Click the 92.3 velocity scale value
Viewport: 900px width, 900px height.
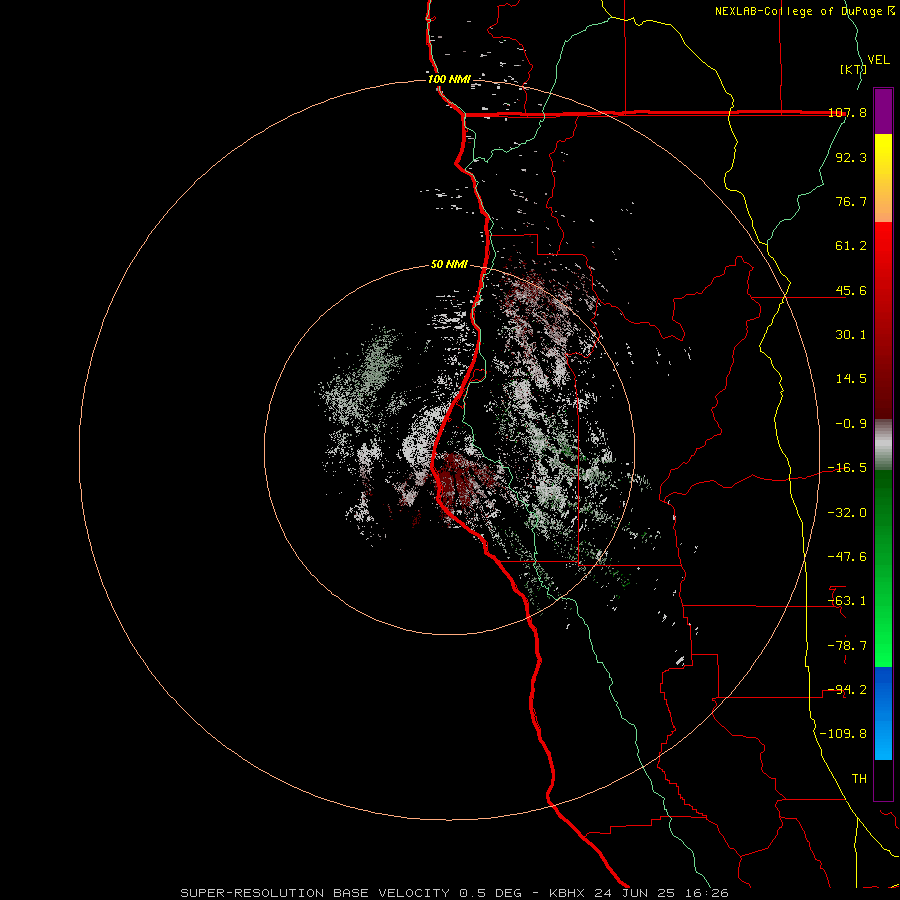851,157
